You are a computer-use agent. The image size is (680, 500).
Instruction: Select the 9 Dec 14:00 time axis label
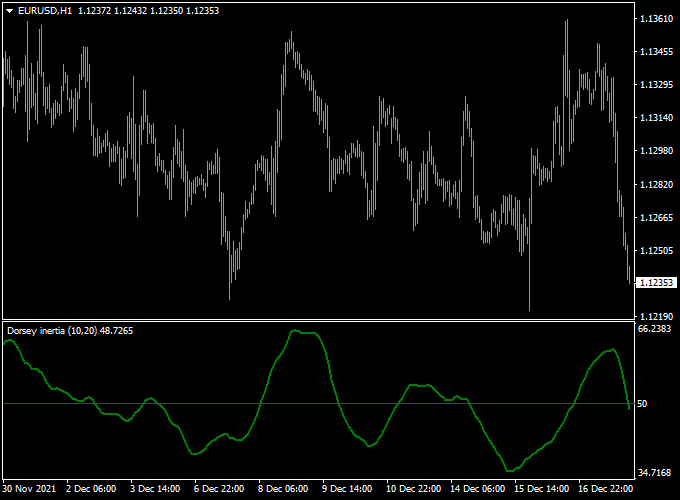pos(347,489)
